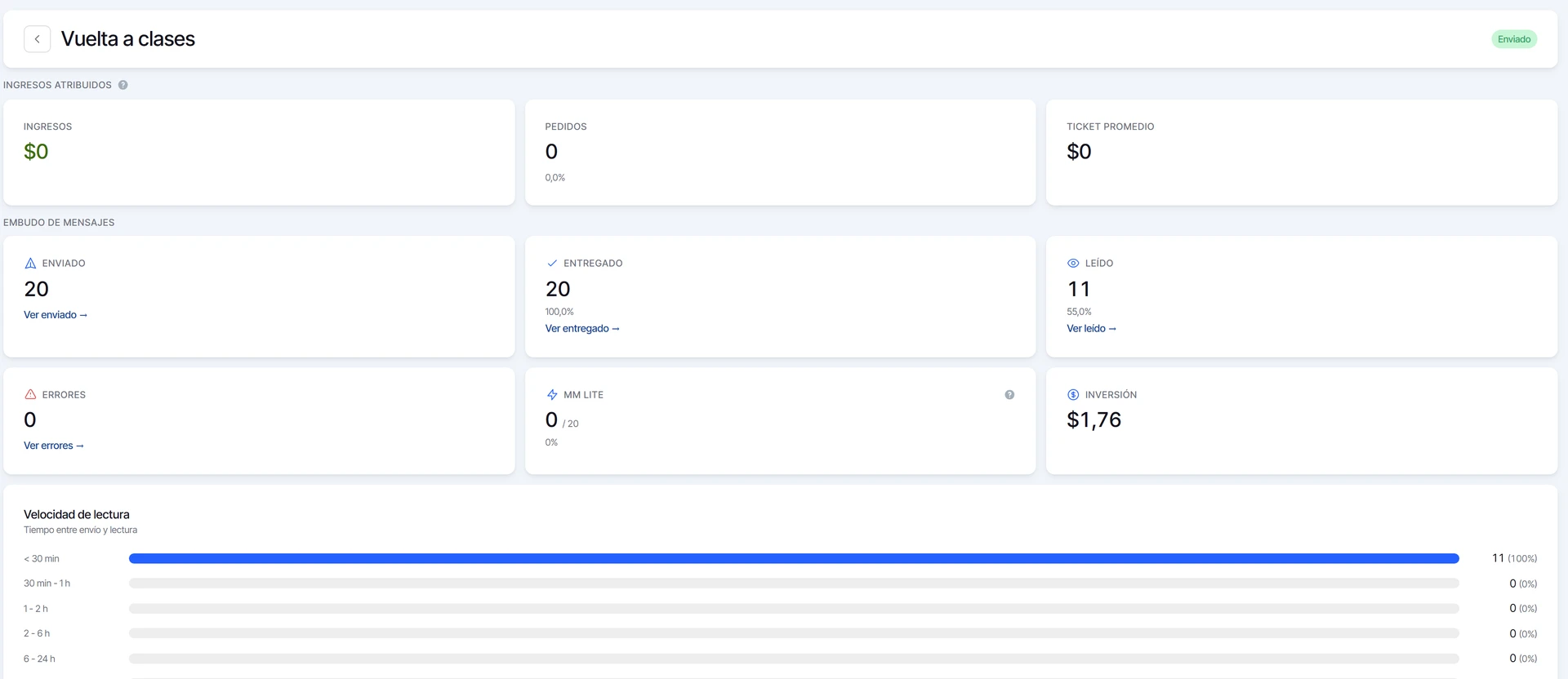This screenshot has width=1568, height=679.
Task: Click the '2 - 6 h' progress bar
Action: pos(794,633)
